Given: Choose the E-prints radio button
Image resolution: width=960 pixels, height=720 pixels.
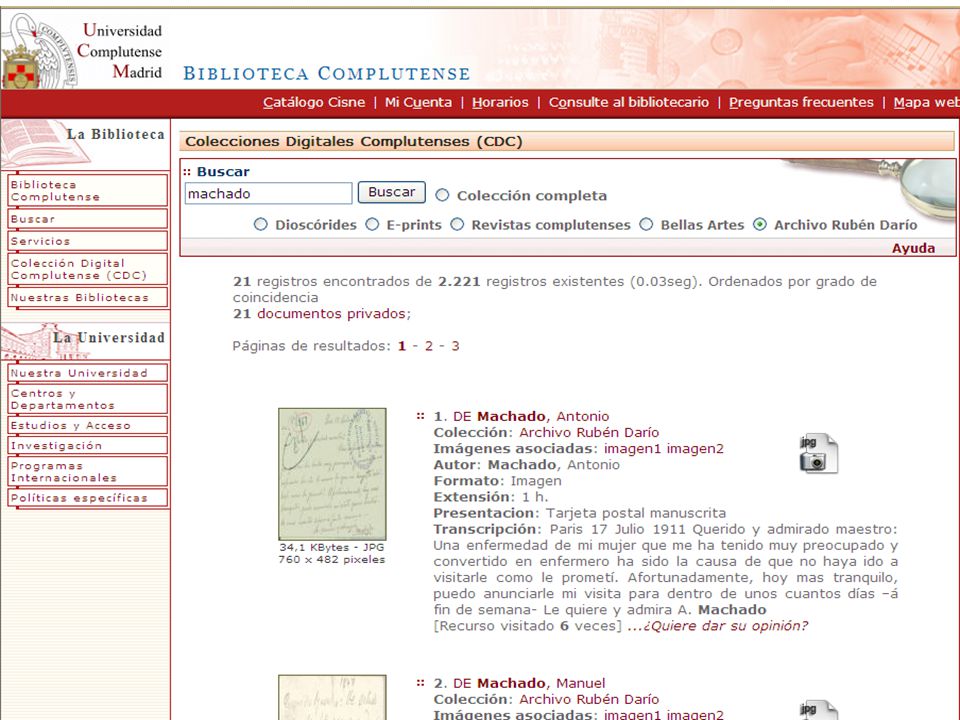Looking at the screenshot, I should (x=372, y=225).
